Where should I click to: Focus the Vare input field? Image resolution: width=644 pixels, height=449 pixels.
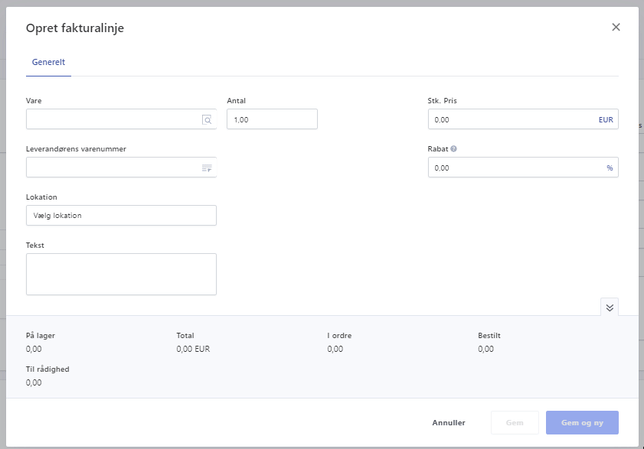point(112,120)
